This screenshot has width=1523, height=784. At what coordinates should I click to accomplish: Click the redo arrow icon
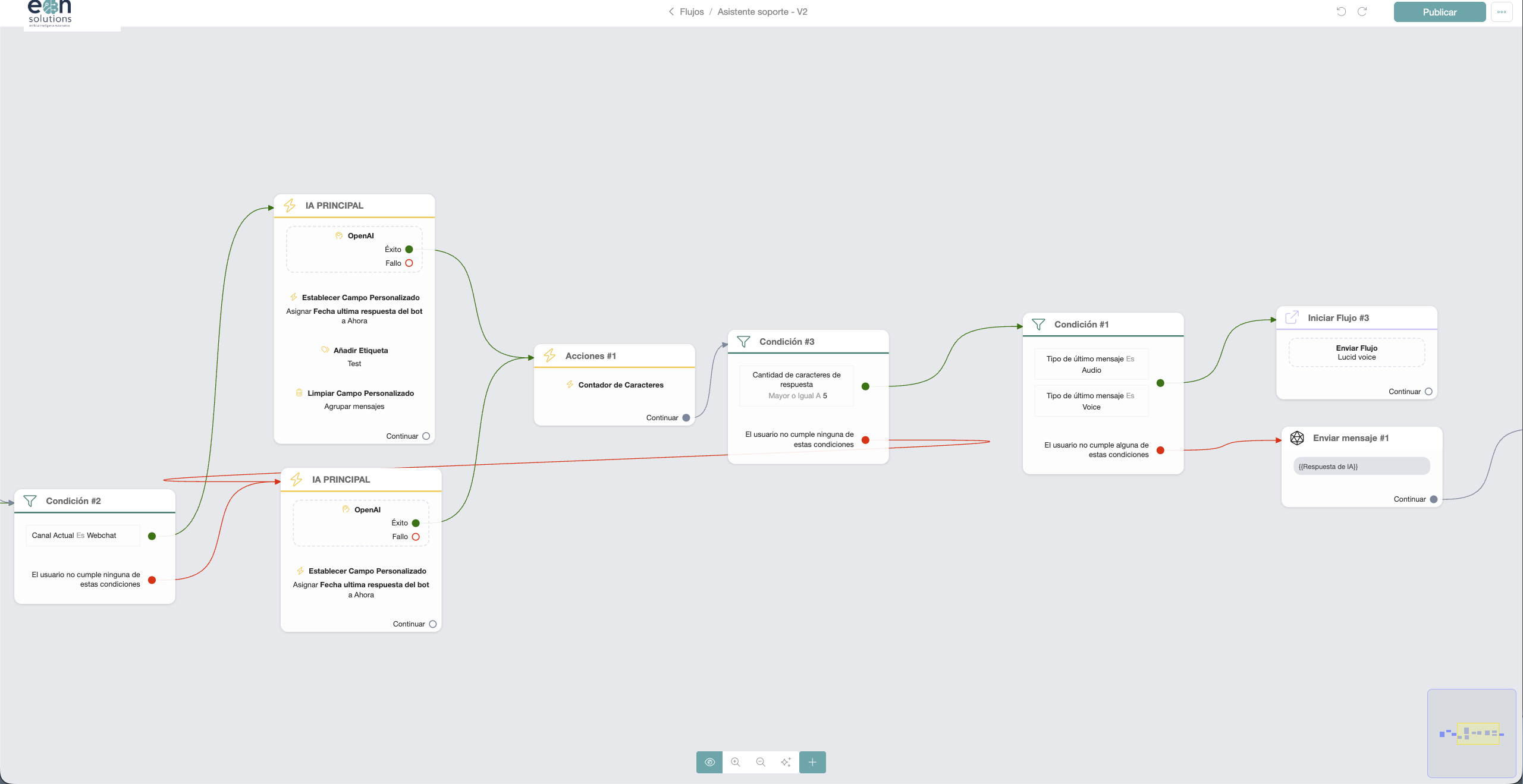(x=1362, y=12)
